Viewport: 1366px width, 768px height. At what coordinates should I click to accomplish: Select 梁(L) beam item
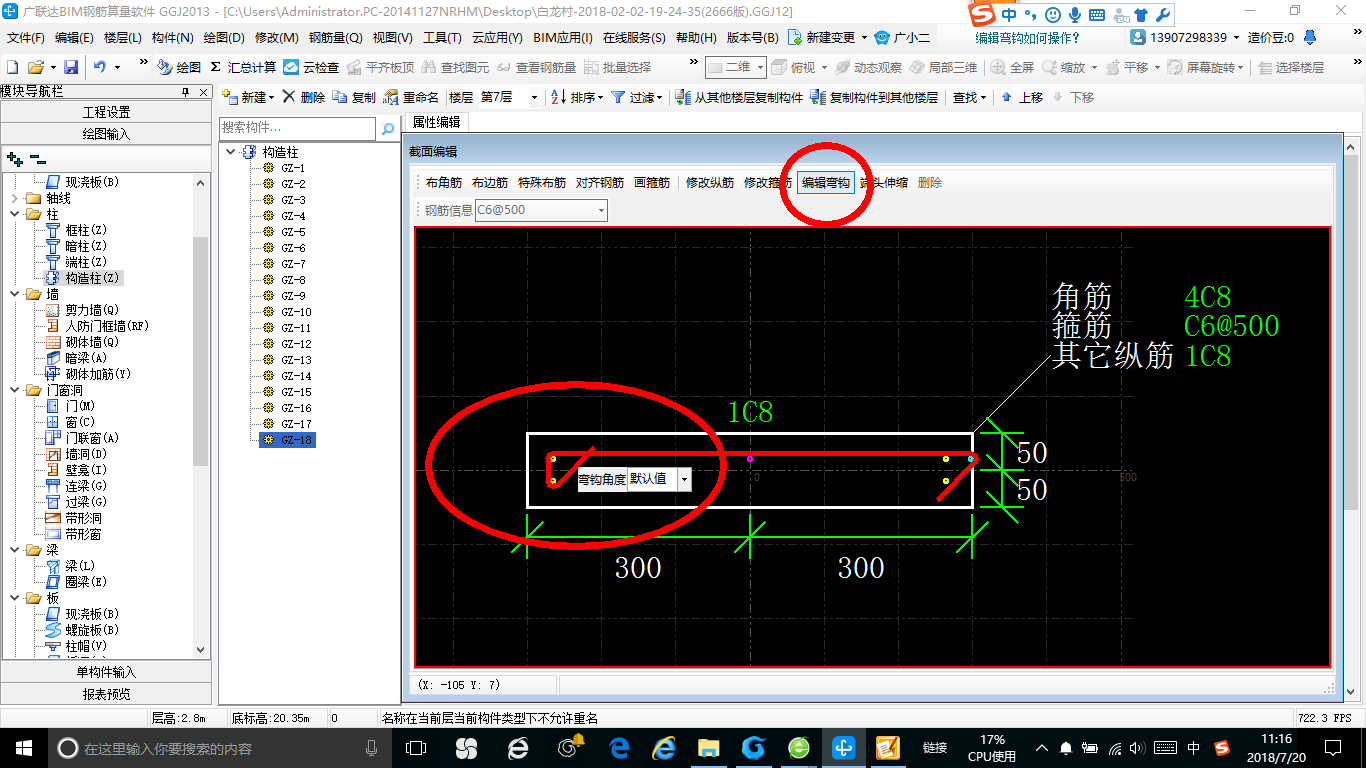(80, 566)
